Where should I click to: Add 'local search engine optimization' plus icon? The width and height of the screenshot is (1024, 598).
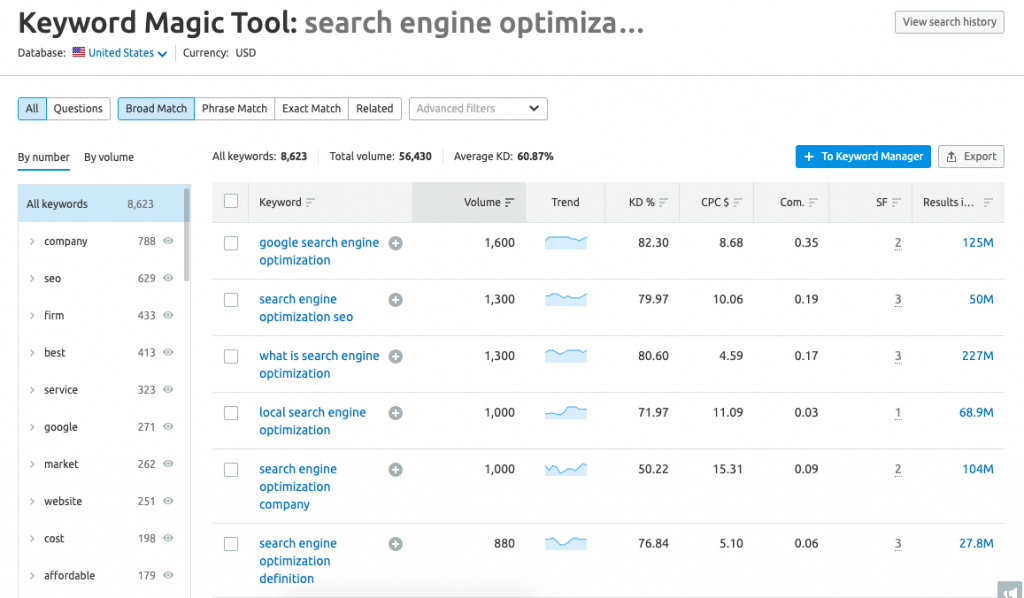(395, 413)
